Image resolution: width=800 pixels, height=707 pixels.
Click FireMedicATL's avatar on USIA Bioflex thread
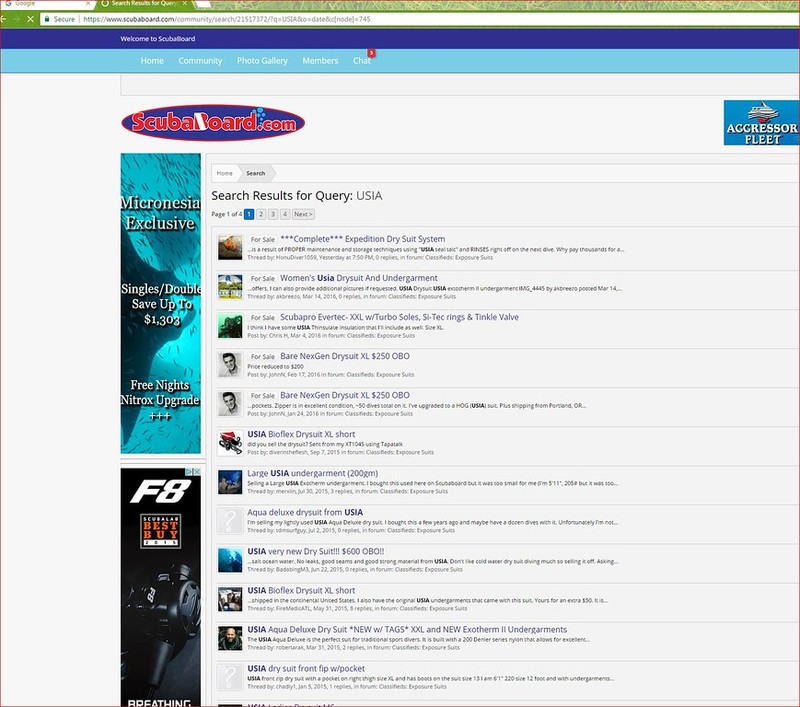(230, 599)
